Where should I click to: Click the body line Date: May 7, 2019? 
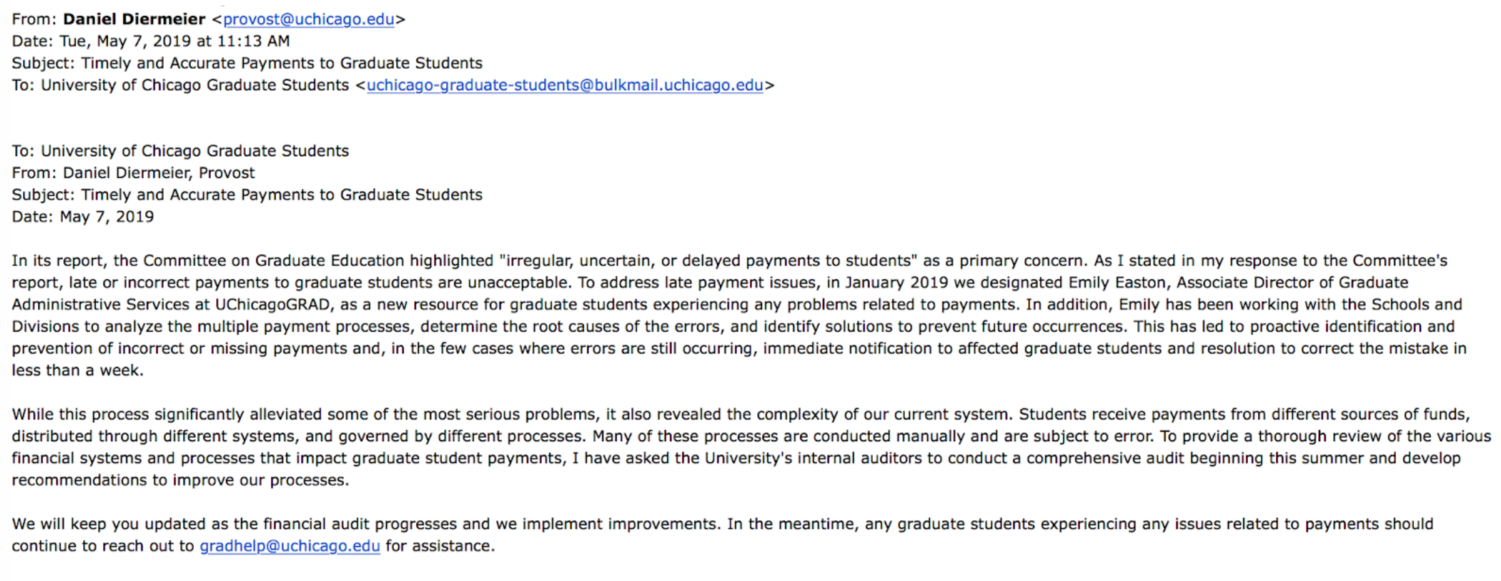pyautogui.click(x=83, y=217)
